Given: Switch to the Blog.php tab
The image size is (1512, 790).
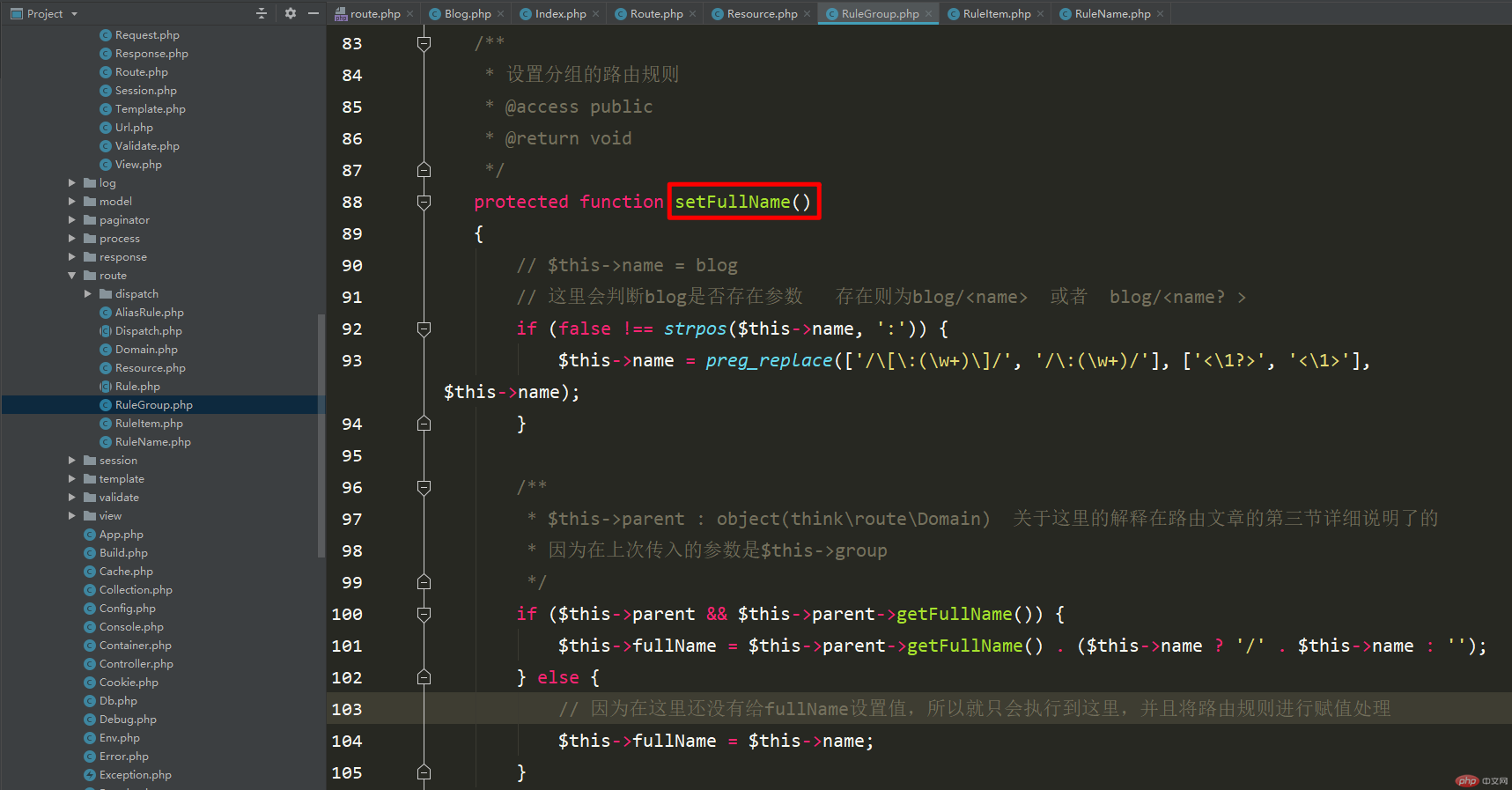Looking at the screenshot, I should 468,13.
